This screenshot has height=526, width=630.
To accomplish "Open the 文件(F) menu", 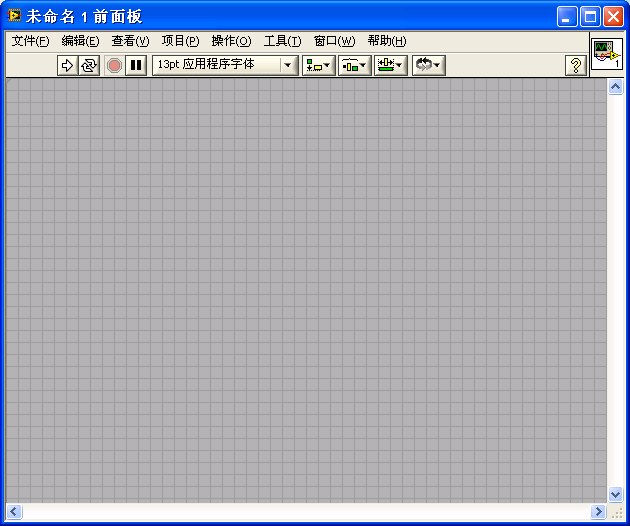I will pos(30,41).
